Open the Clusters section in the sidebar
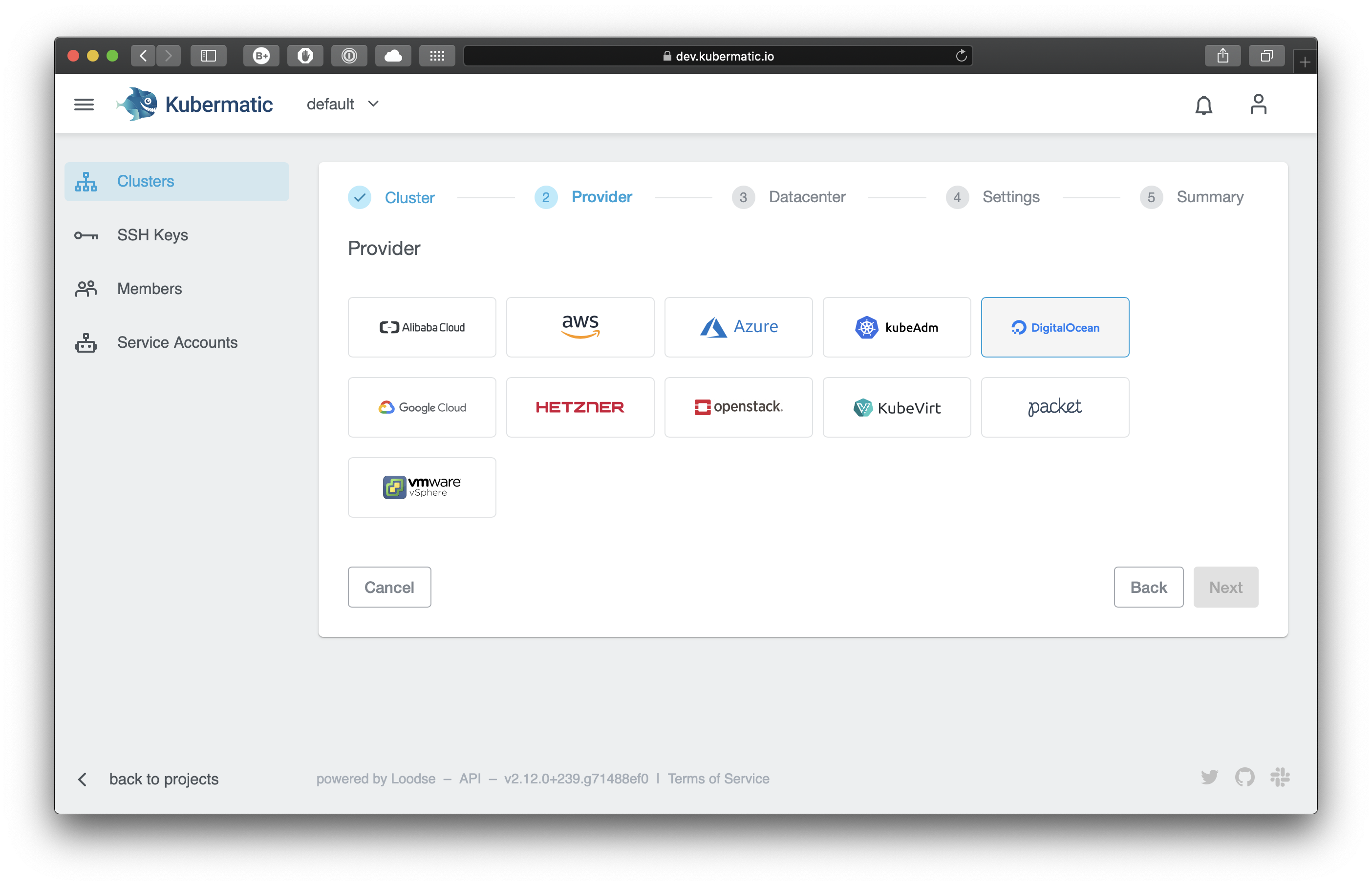 pyautogui.click(x=145, y=181)
